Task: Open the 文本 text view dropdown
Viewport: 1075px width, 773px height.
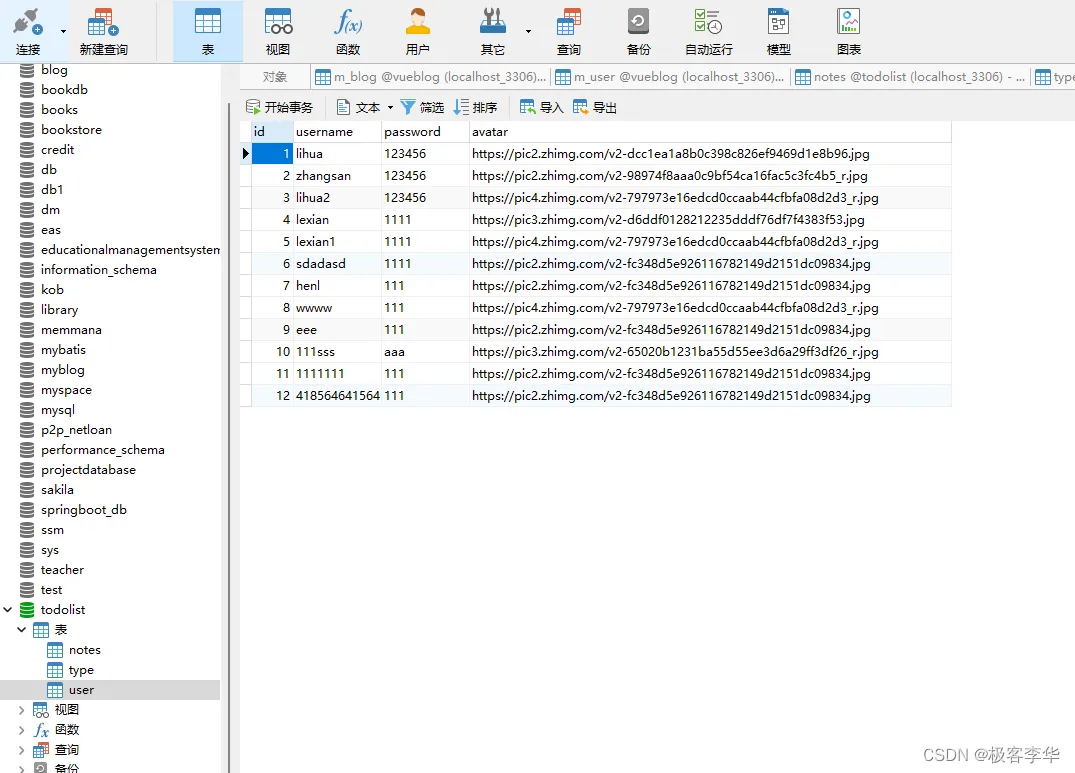Action: tap(365, 107)
